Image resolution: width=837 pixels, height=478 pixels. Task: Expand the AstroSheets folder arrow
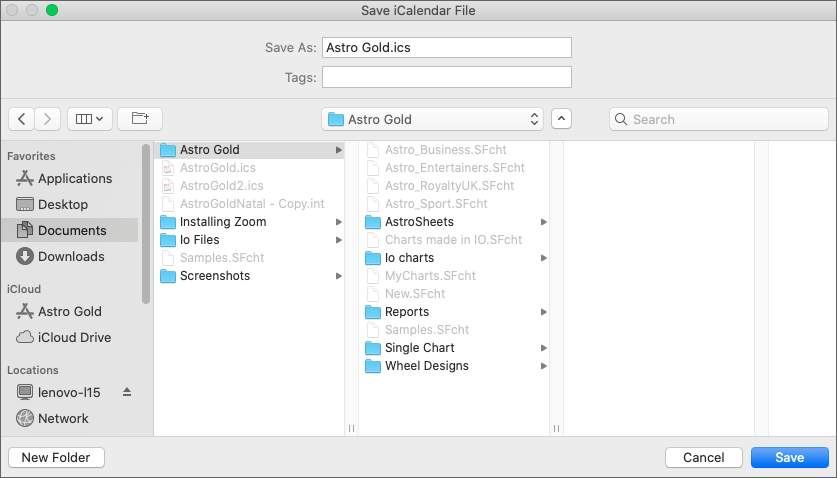(x=543, y=222)
